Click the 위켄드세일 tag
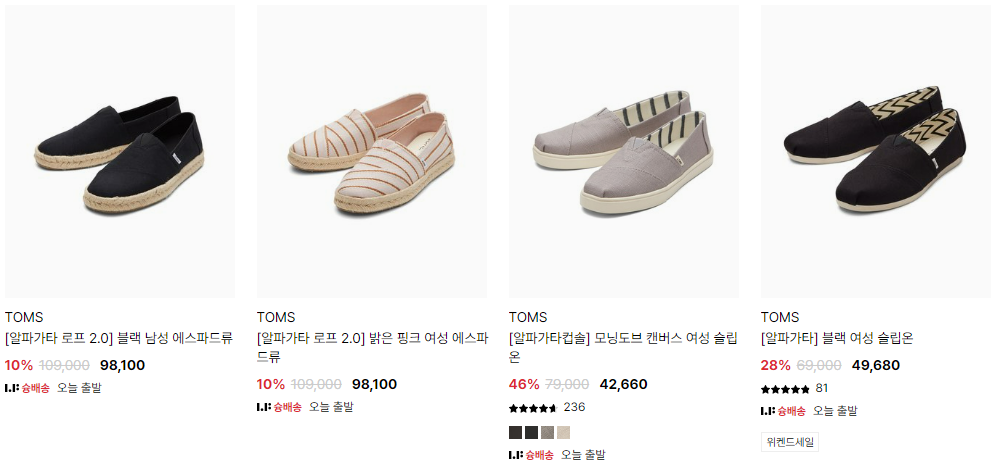The image size is (995, 471). [x=789, y=441]
